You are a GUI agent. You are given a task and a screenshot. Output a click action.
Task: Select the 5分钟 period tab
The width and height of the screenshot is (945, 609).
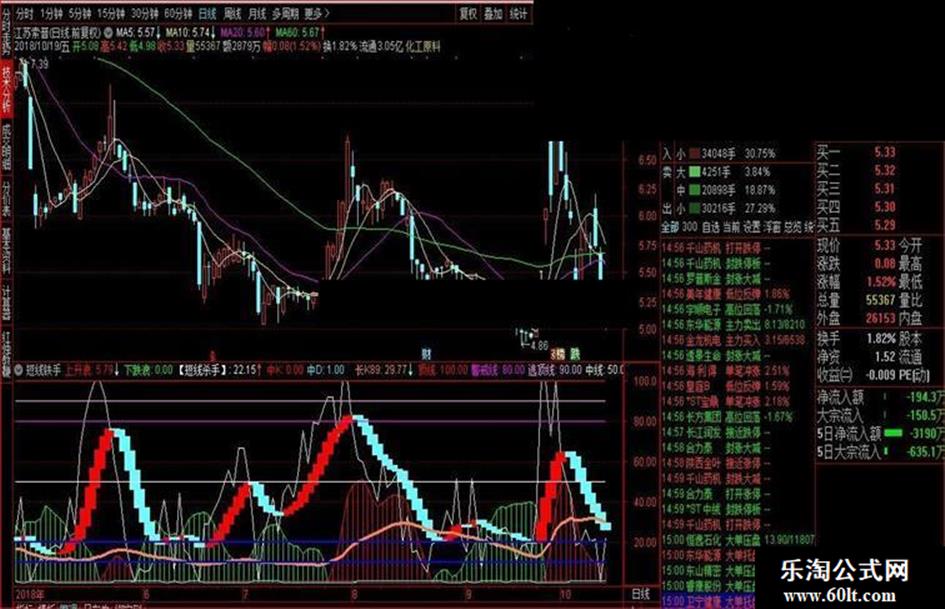80,13
